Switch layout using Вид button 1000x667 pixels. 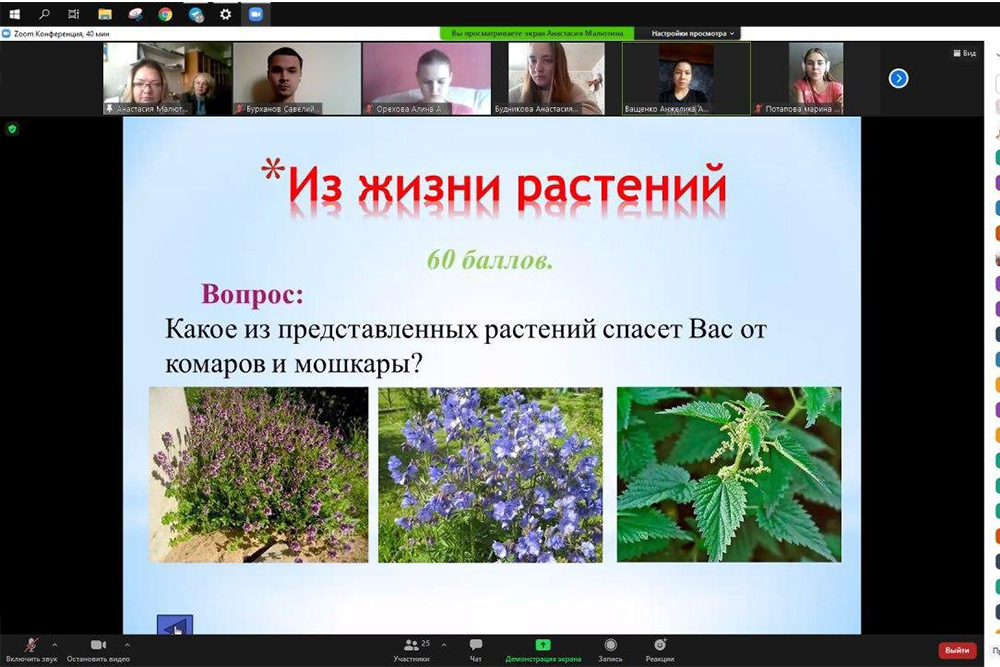pyautogui.click(x=963, y=53)
